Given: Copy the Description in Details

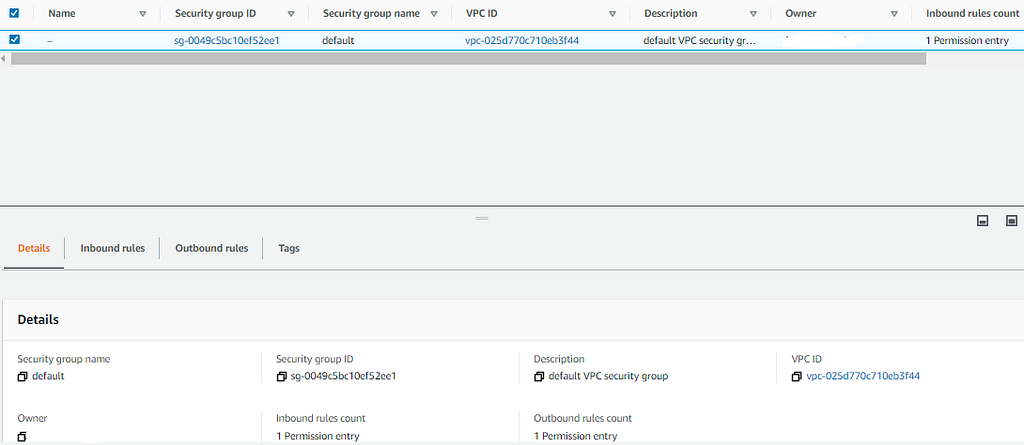Looking at the screenshot, I should (539, 376).
